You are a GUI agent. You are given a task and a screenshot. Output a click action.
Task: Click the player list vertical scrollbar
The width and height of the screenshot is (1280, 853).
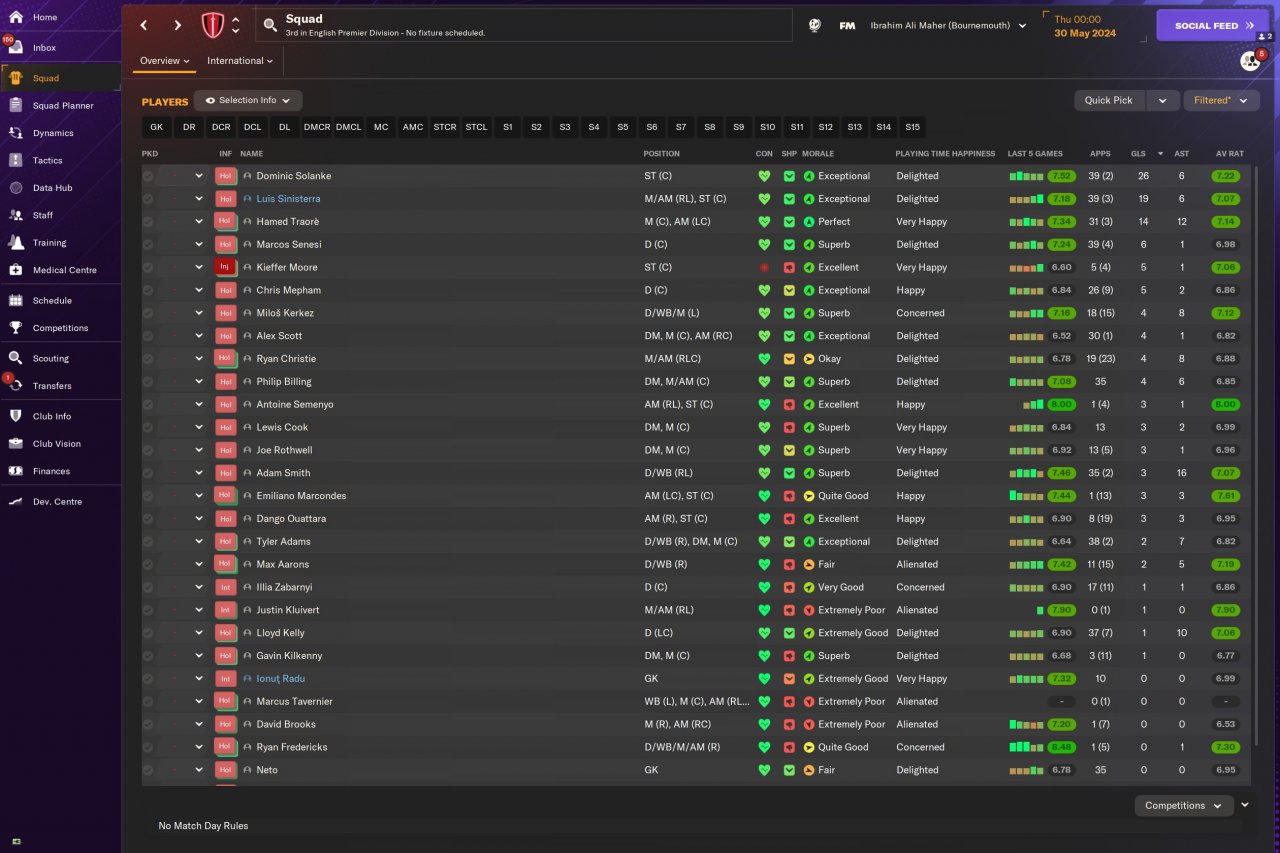click(1255, 455)
